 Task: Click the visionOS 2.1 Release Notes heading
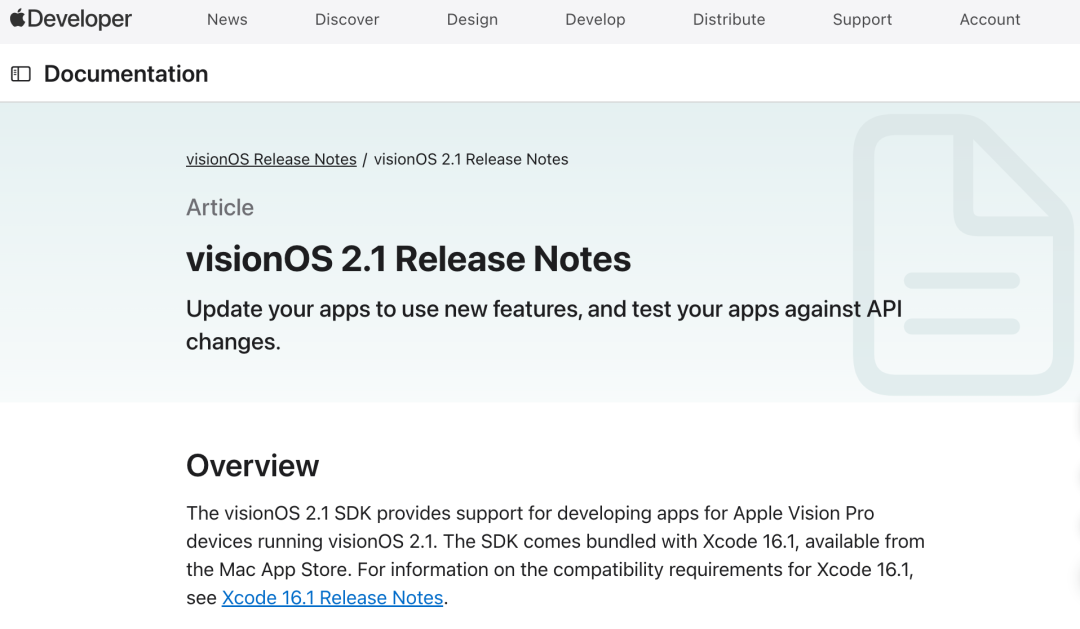[408, 259]
